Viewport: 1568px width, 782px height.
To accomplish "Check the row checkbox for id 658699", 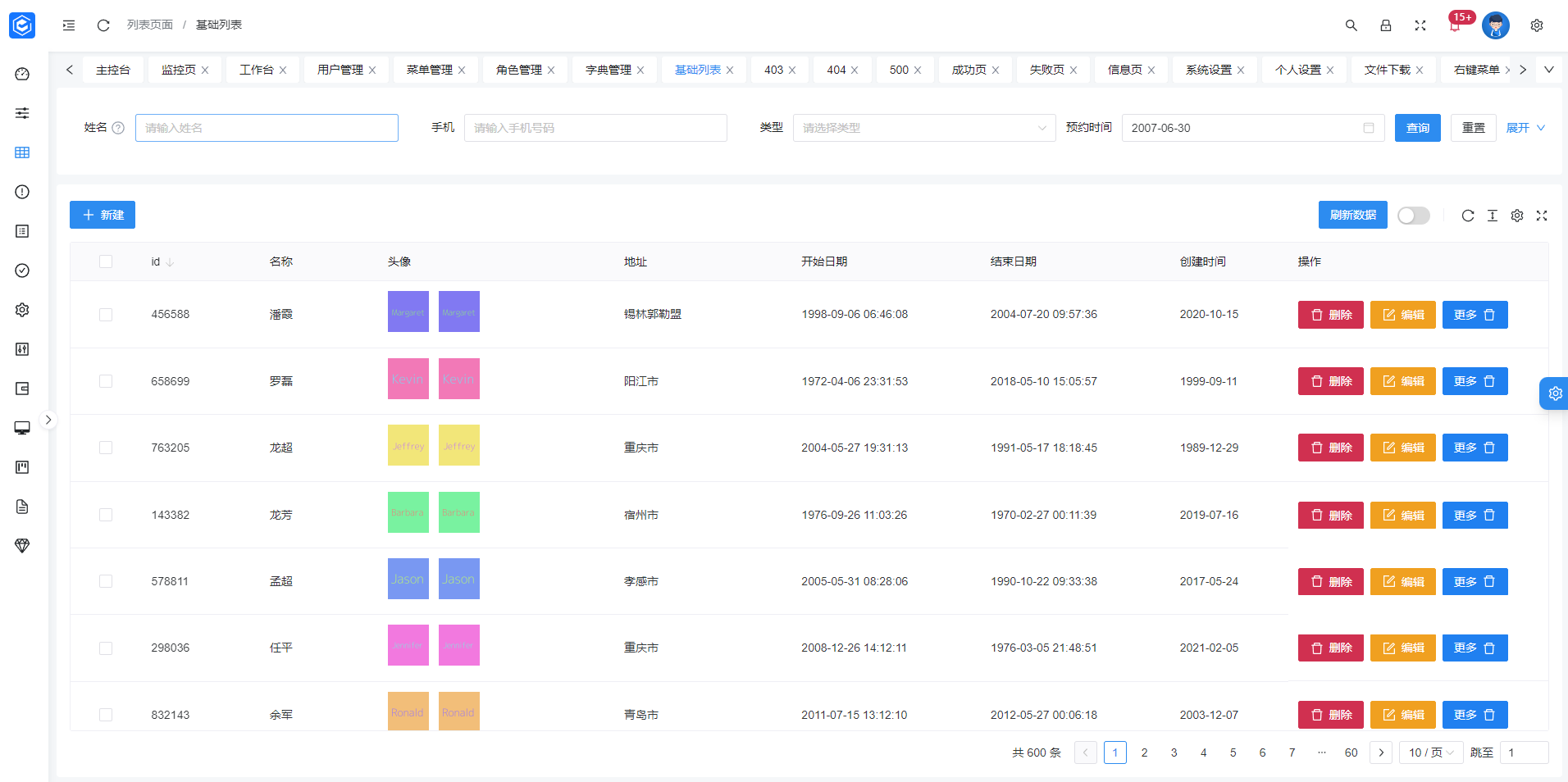I will pyautogui.click(x=106, y=381).
